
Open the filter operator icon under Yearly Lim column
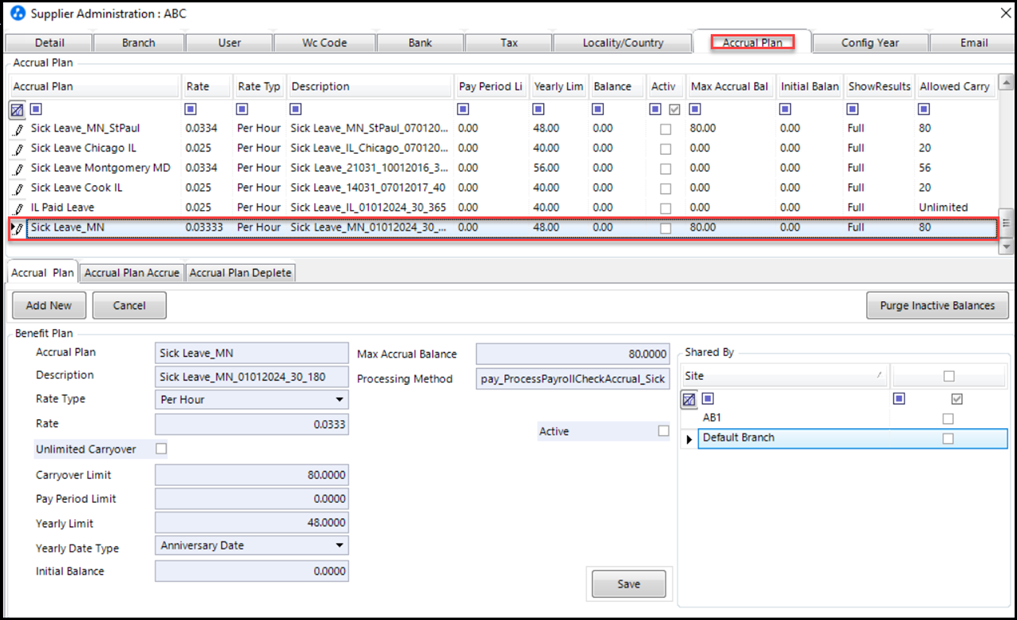[x=538, y=109]
